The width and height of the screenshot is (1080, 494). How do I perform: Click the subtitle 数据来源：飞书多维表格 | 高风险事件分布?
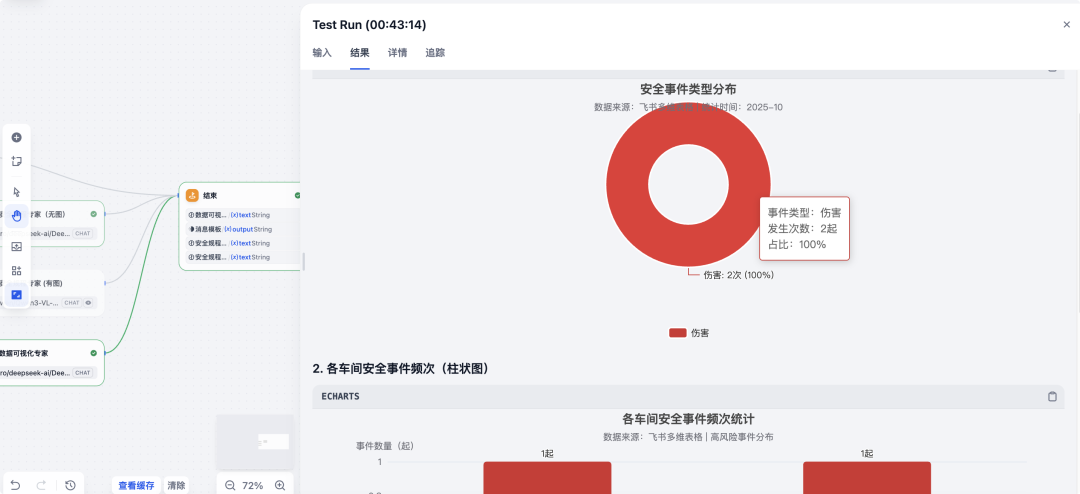point(688,437)
